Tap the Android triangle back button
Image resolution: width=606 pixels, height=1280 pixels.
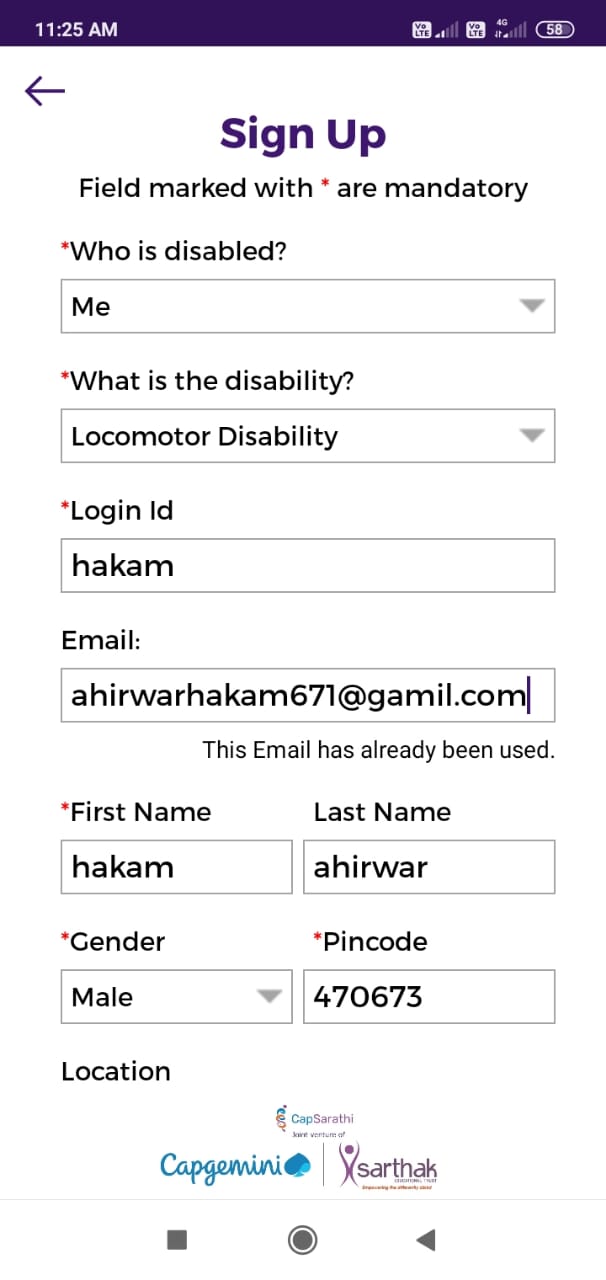coord(426,1240)
